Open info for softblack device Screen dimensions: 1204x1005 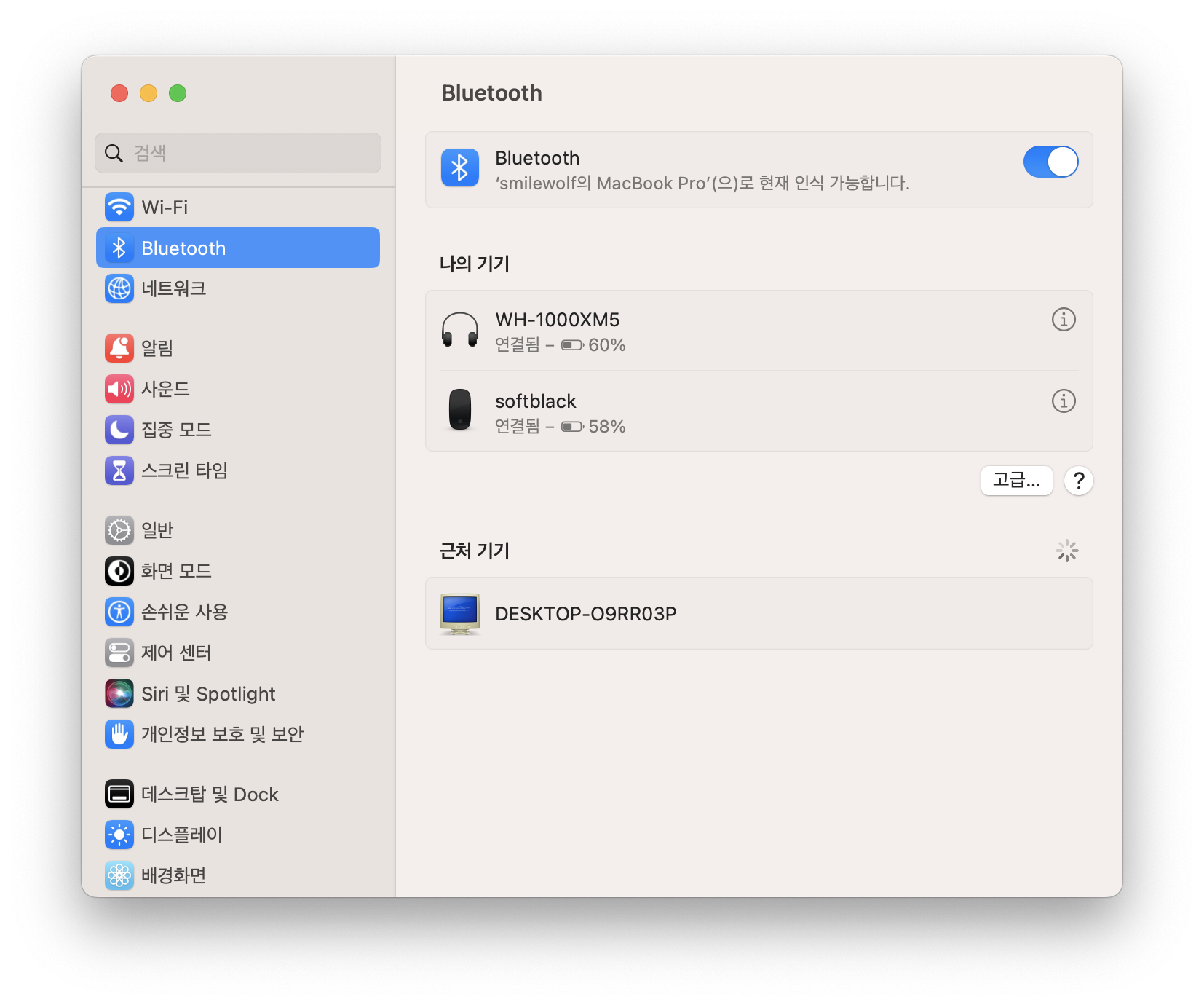1064,401
